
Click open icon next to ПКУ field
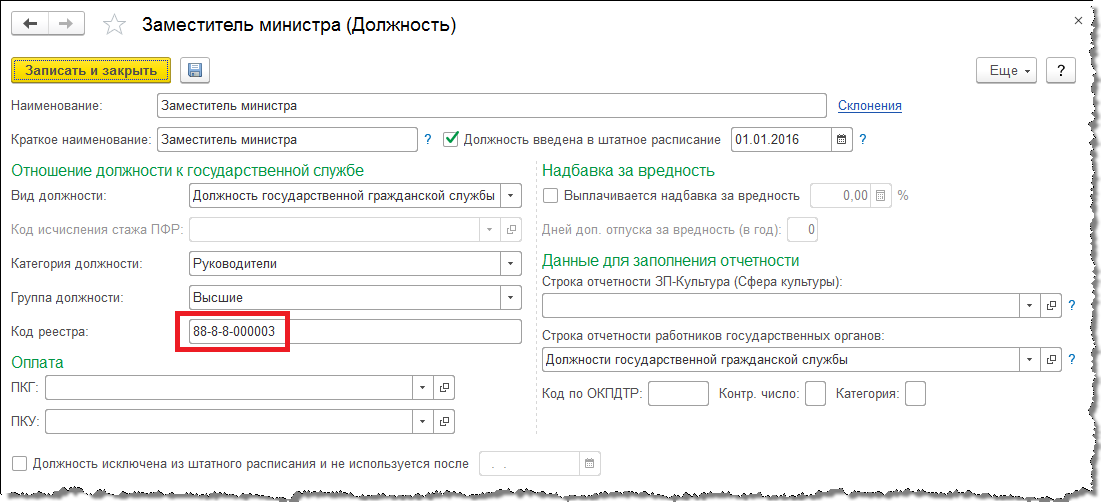coord(445,421)
